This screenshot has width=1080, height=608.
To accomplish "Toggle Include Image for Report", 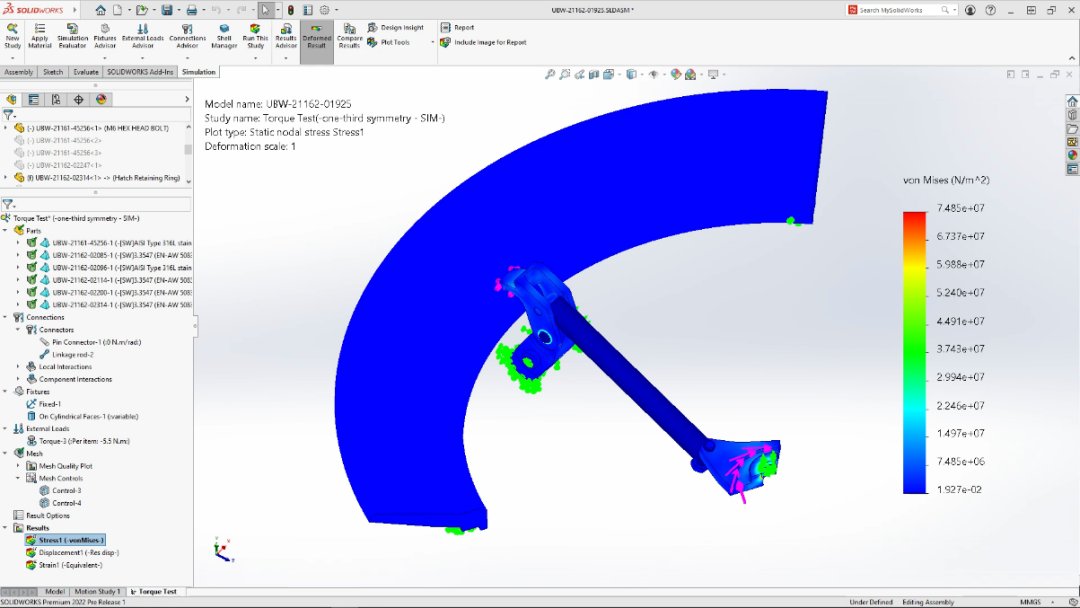I will [x=483, y=43].
